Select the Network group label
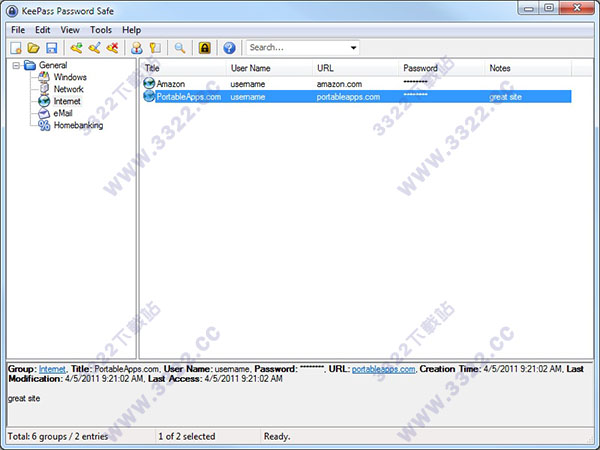This screenshot has width=600, height=450. (x=68, y=89)
